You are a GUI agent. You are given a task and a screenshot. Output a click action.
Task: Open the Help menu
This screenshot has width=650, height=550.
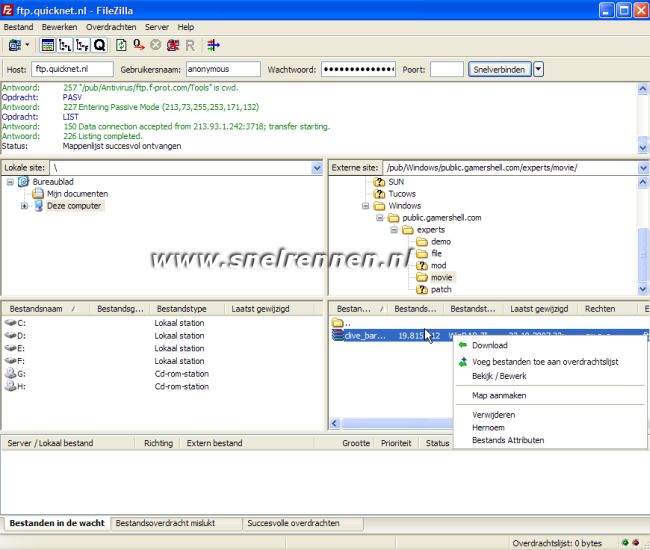(186, 27)
